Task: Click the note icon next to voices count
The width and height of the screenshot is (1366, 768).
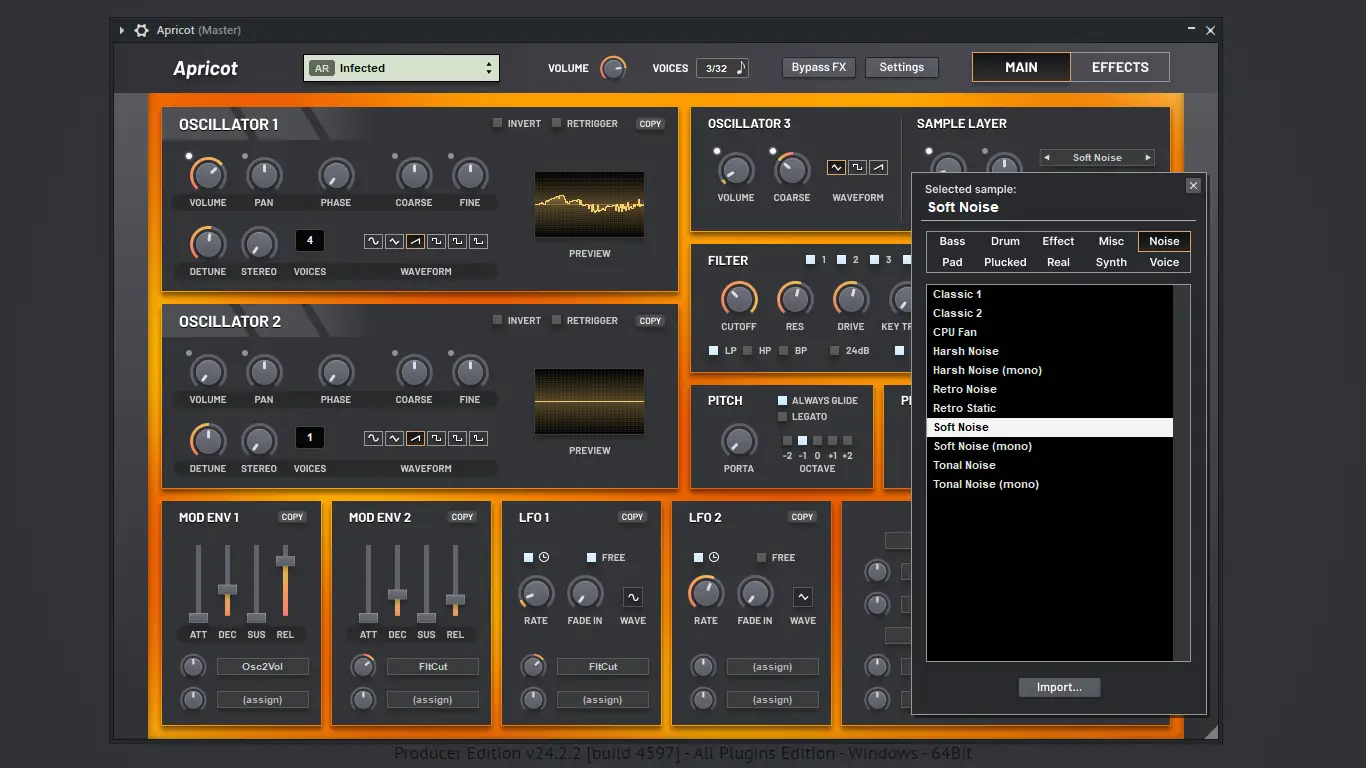Action: coord(741,68)
